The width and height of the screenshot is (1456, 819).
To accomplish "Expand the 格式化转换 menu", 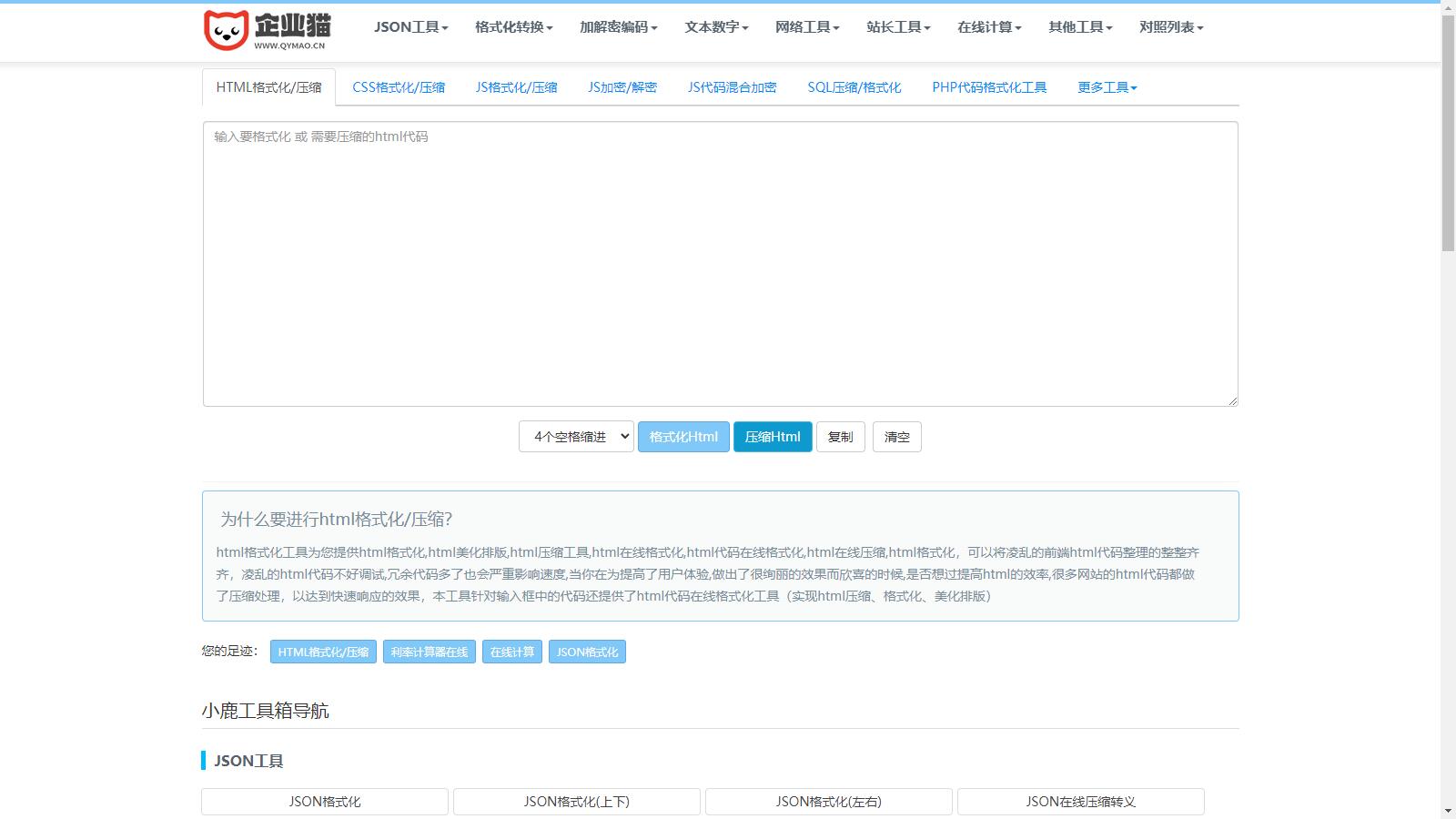I will [513, 27].
